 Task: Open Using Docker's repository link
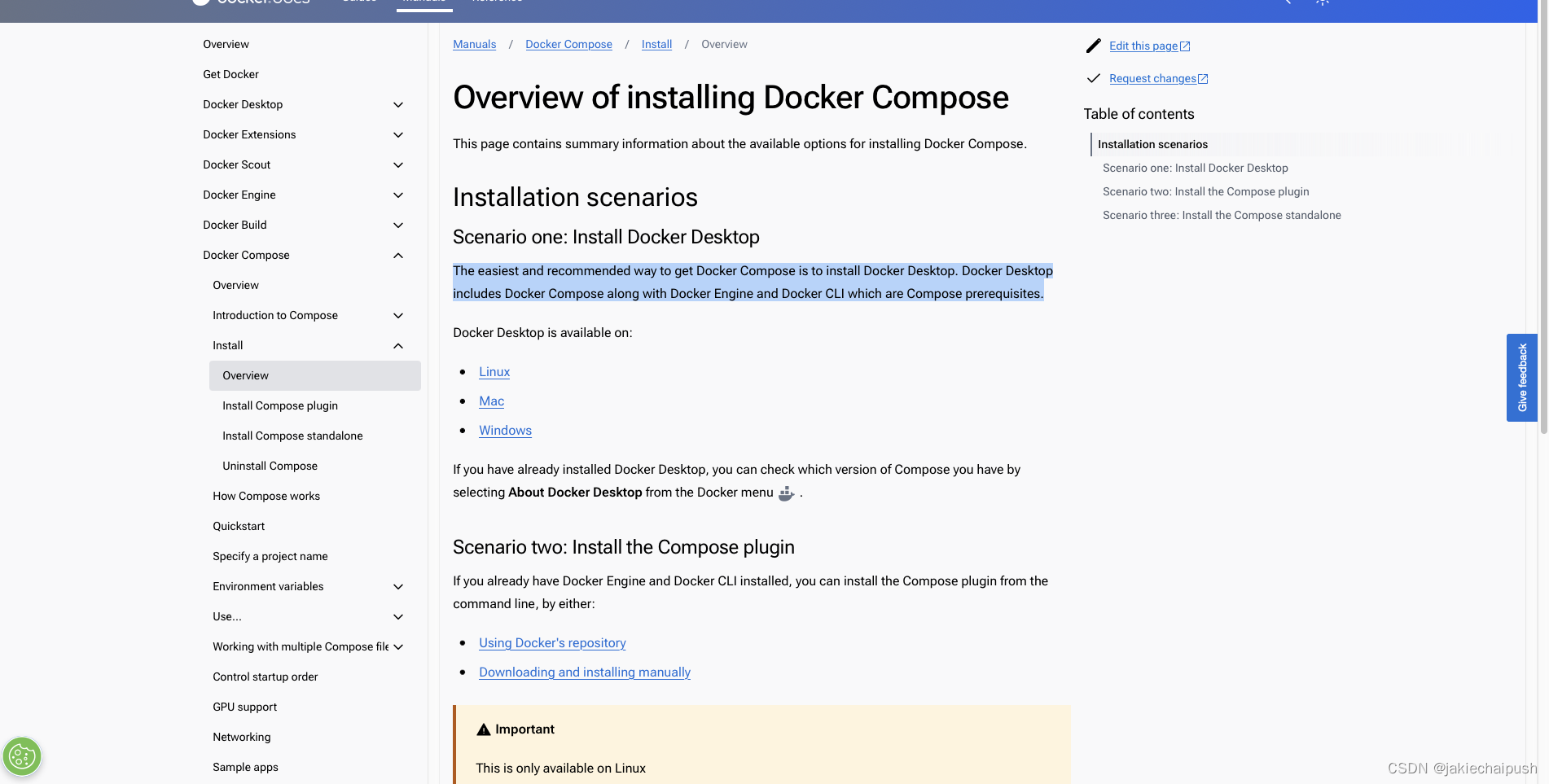tap(552, 643)
